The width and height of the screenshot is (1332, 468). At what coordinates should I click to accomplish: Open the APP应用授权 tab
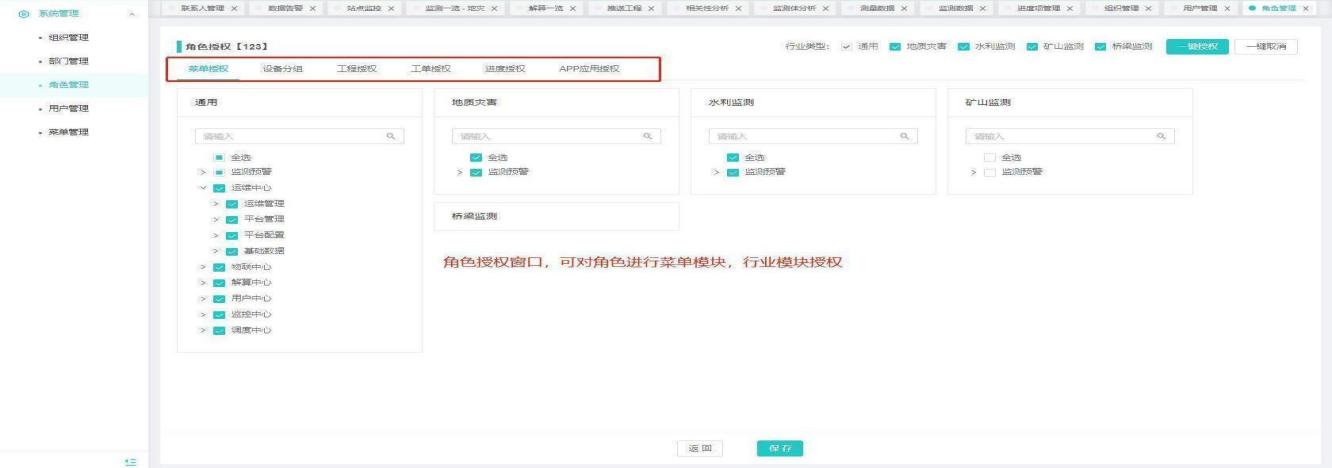click(588, 69)
